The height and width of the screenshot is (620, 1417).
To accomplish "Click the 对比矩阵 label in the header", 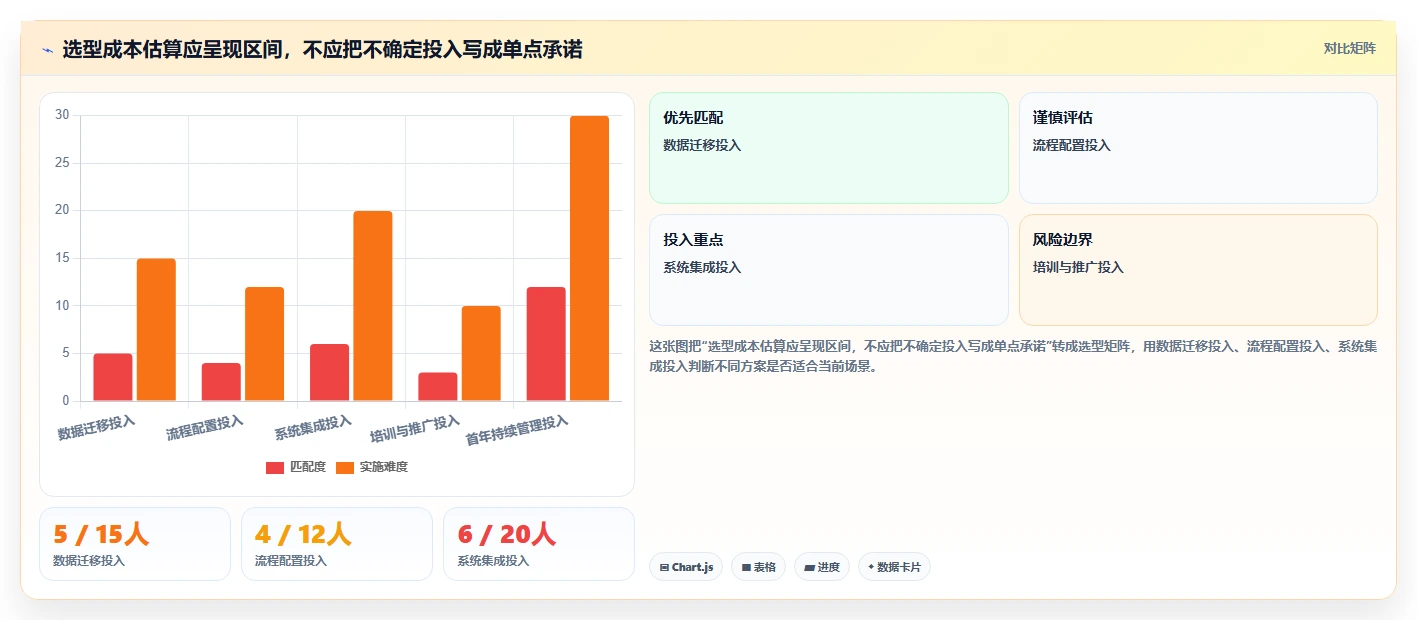I will click(1350, 49).
